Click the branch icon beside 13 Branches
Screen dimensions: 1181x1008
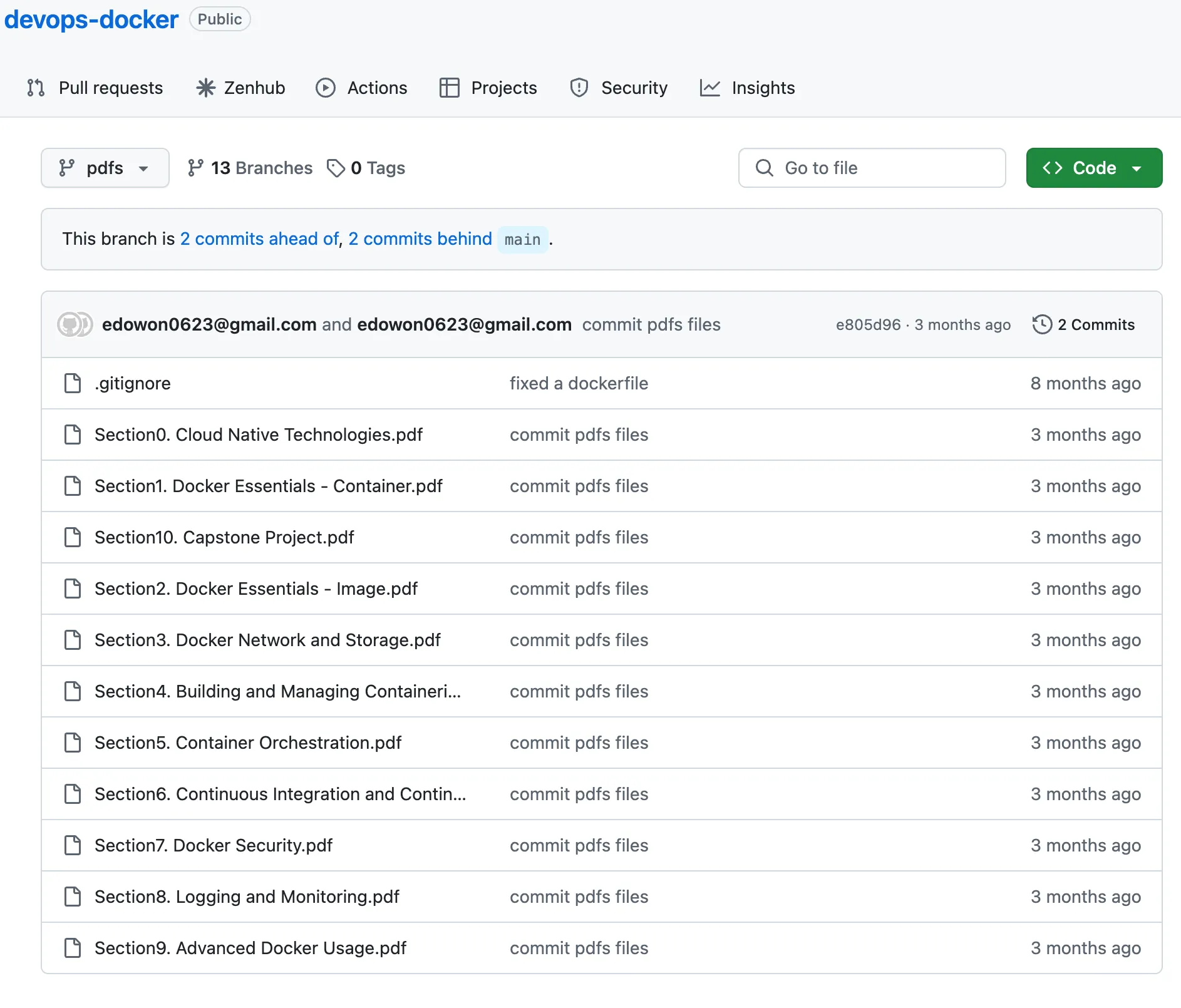195,168
